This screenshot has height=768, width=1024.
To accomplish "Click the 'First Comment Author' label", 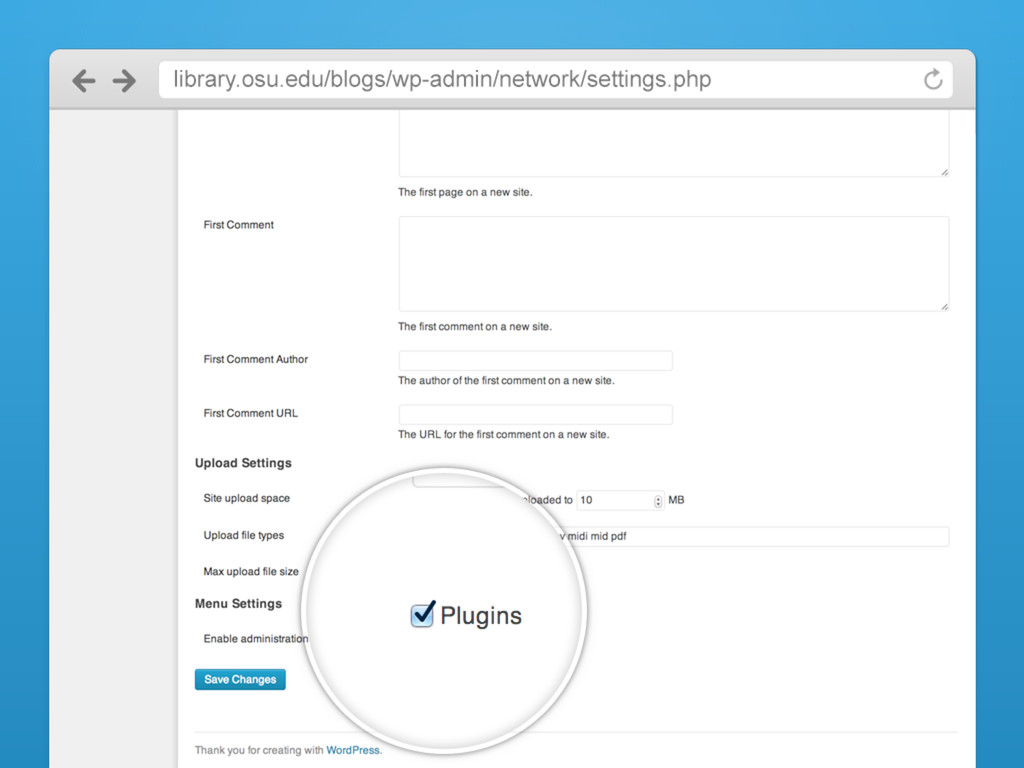I will (255, 359).
